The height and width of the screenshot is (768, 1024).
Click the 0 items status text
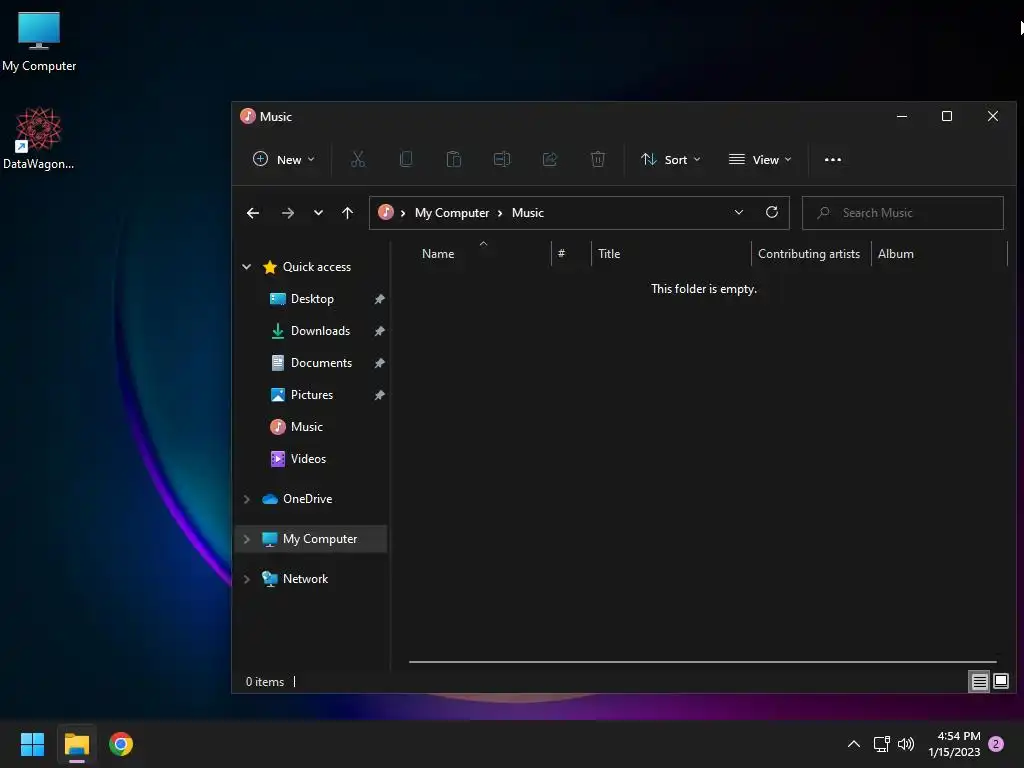click(x=265, y=682)
